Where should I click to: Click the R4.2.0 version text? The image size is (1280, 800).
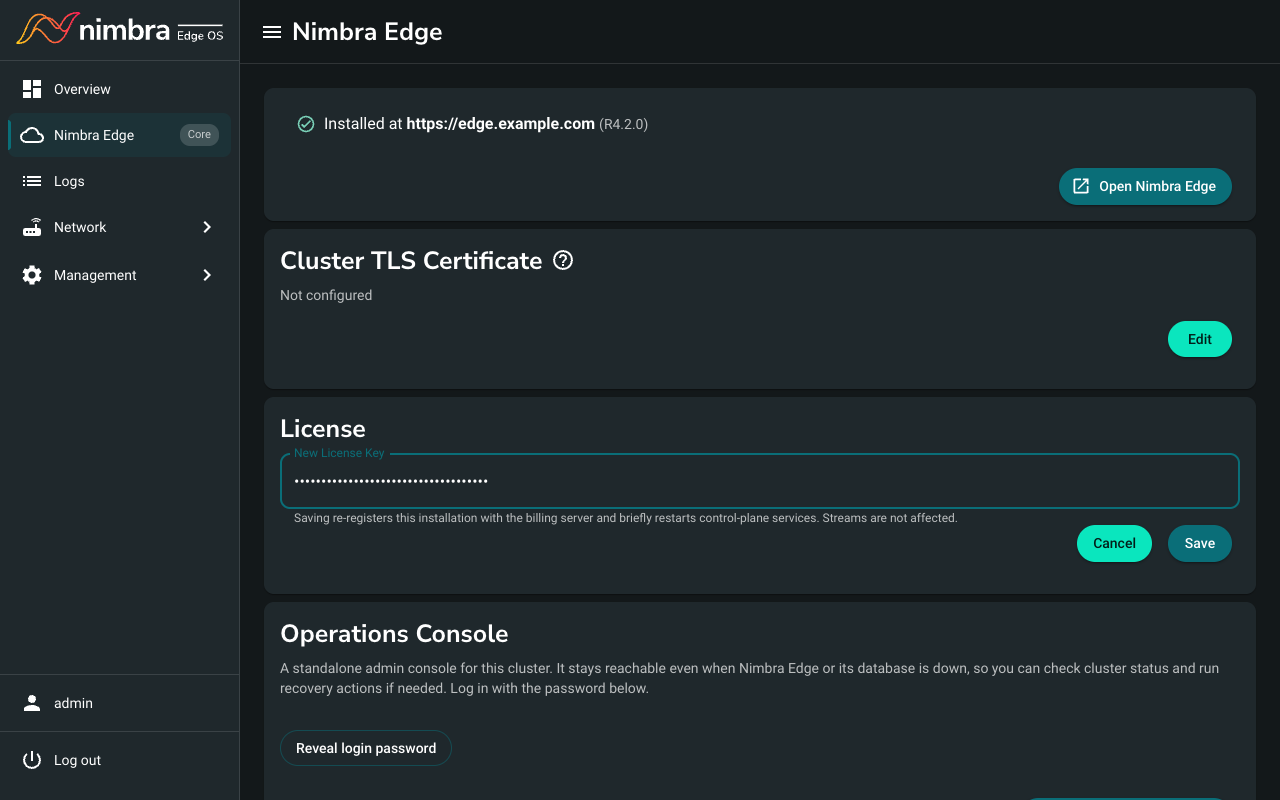[624, 125]
